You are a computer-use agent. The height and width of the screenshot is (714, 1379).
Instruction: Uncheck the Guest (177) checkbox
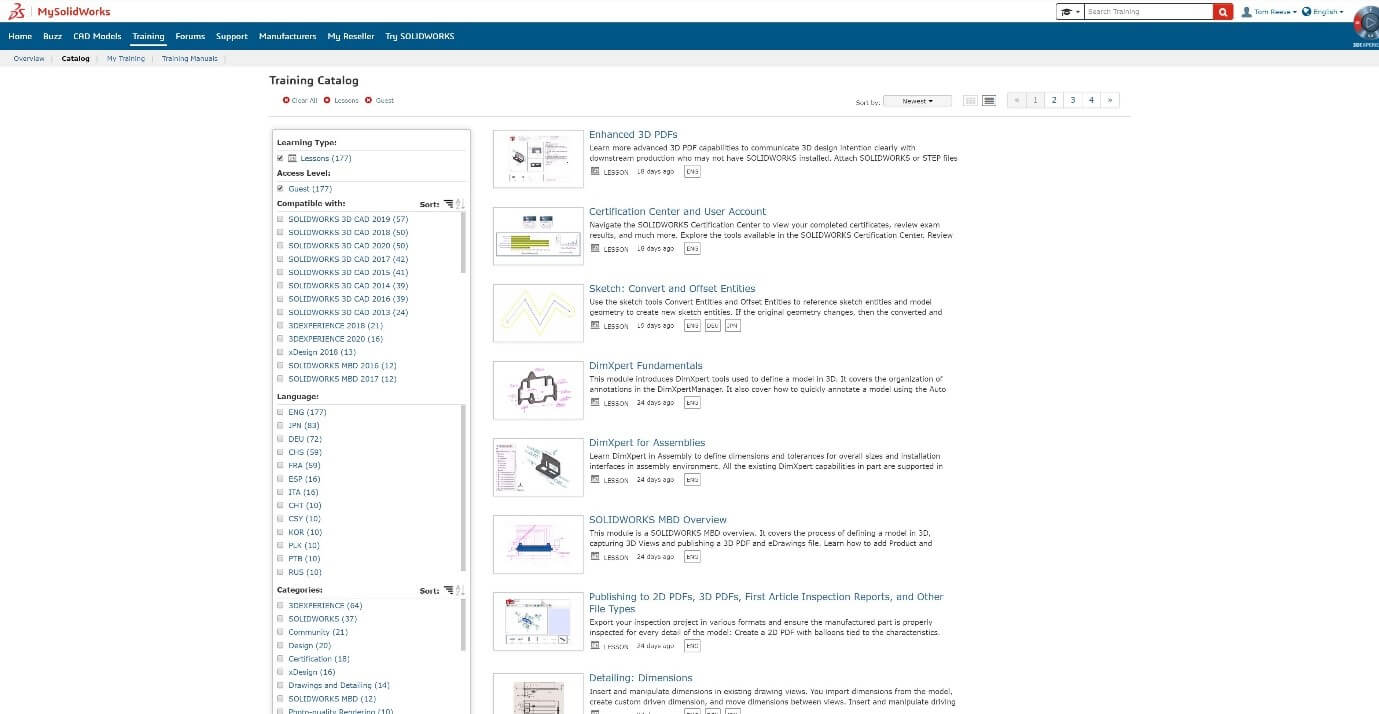280,188
